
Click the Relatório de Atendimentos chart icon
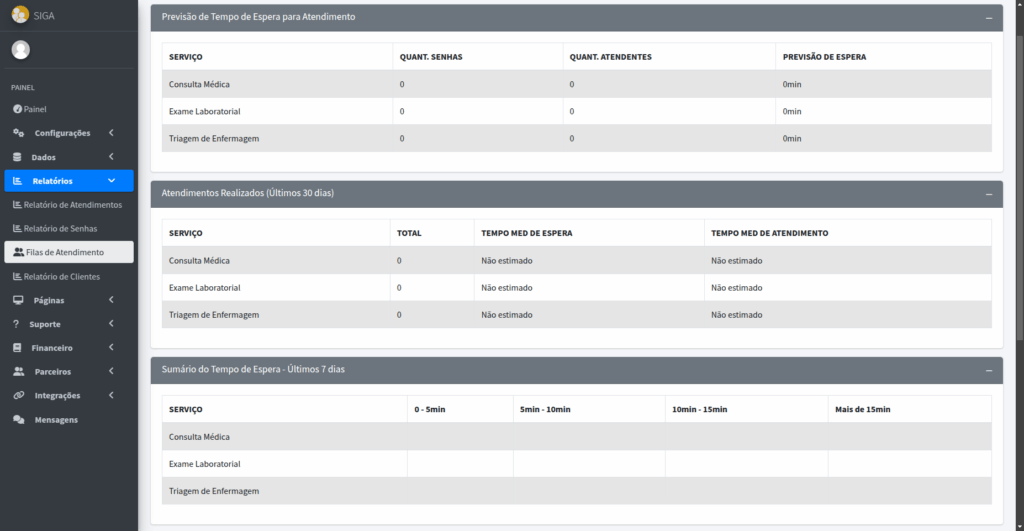[x=17, y=204]
